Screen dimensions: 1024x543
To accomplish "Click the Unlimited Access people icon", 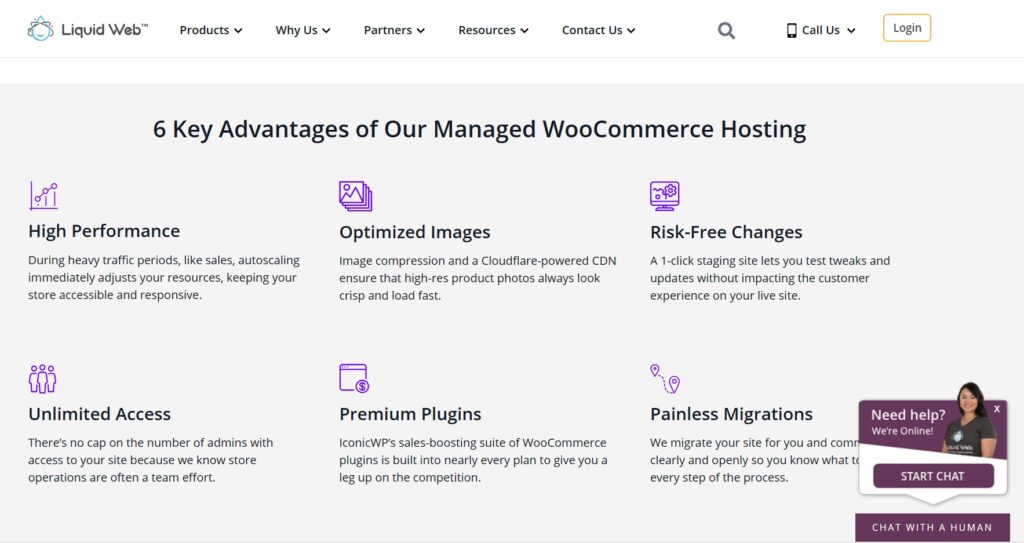I will coord(42,378).
